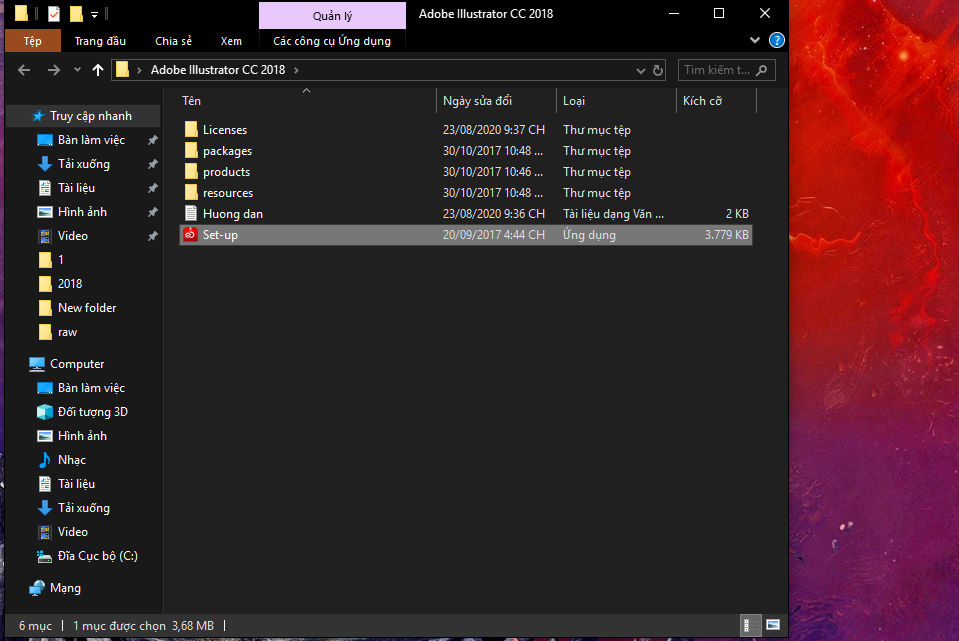
Task: Click the Tìm kiếm search box
Action: pos(717,70)
